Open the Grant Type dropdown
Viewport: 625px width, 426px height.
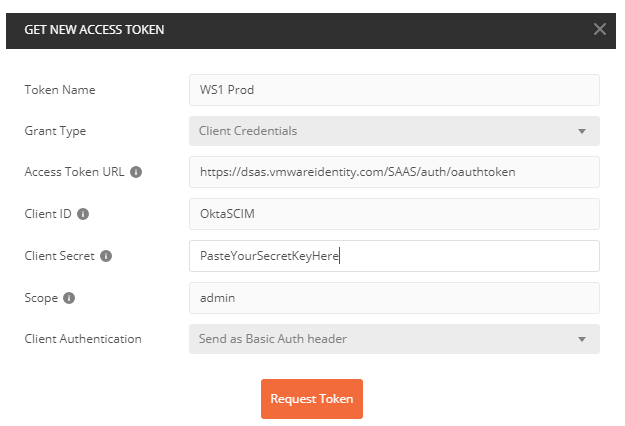(x=393, y=131)
